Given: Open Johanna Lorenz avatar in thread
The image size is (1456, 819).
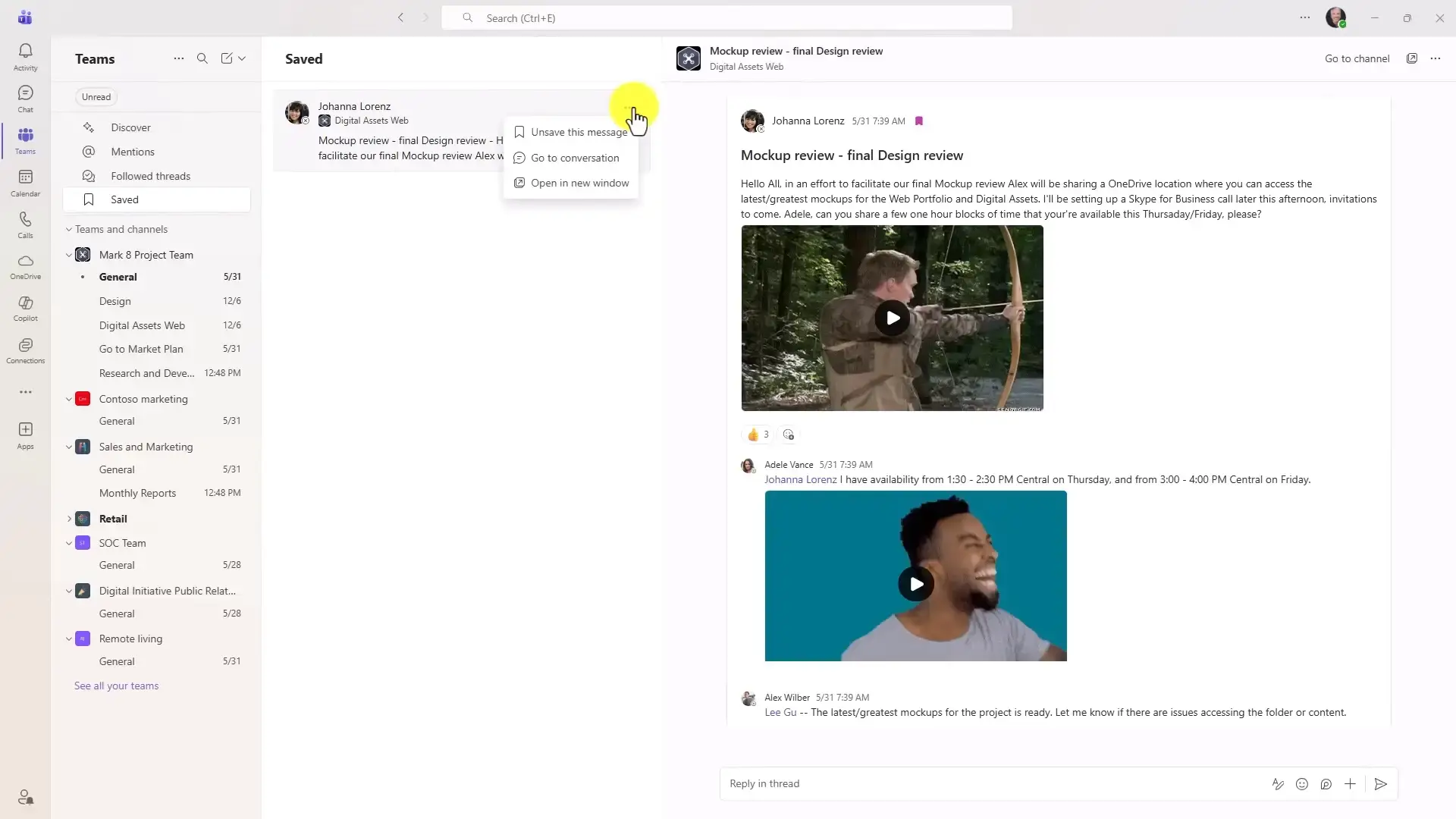Looking at the screenshot, I should click(x=752, y=121).
